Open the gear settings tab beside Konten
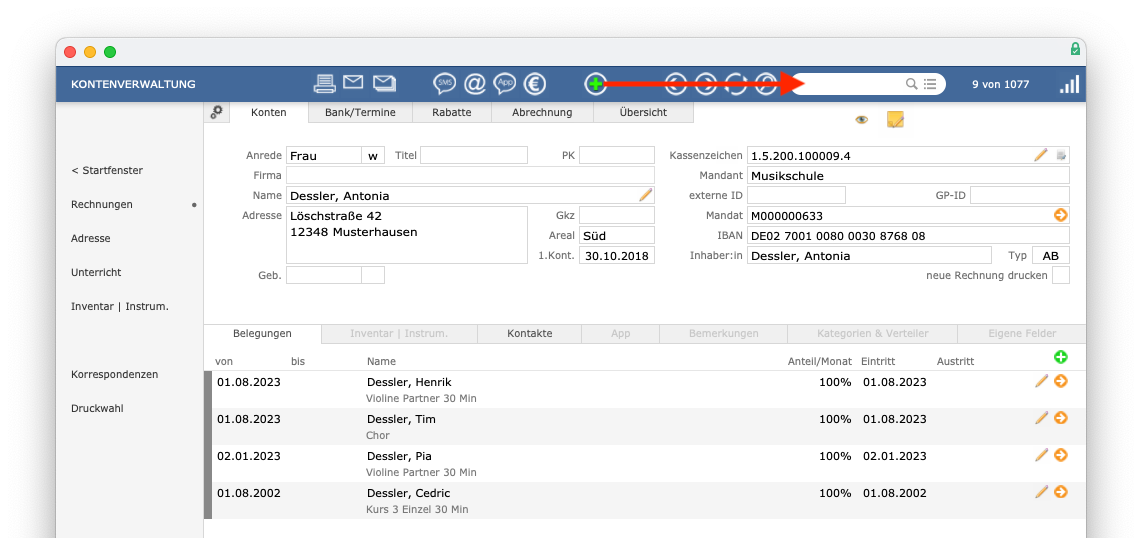Image resolution: width=1142 pixels, height=538 pixels. (217, 112)
